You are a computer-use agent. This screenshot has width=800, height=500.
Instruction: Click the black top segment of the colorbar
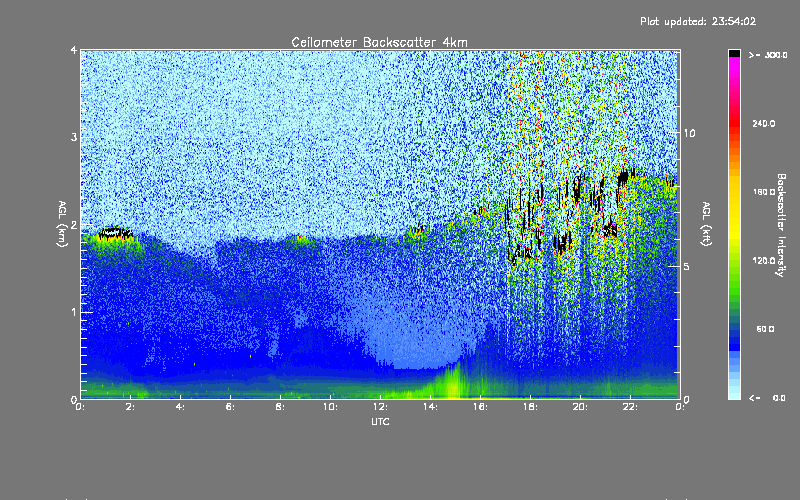coord(734,53)
